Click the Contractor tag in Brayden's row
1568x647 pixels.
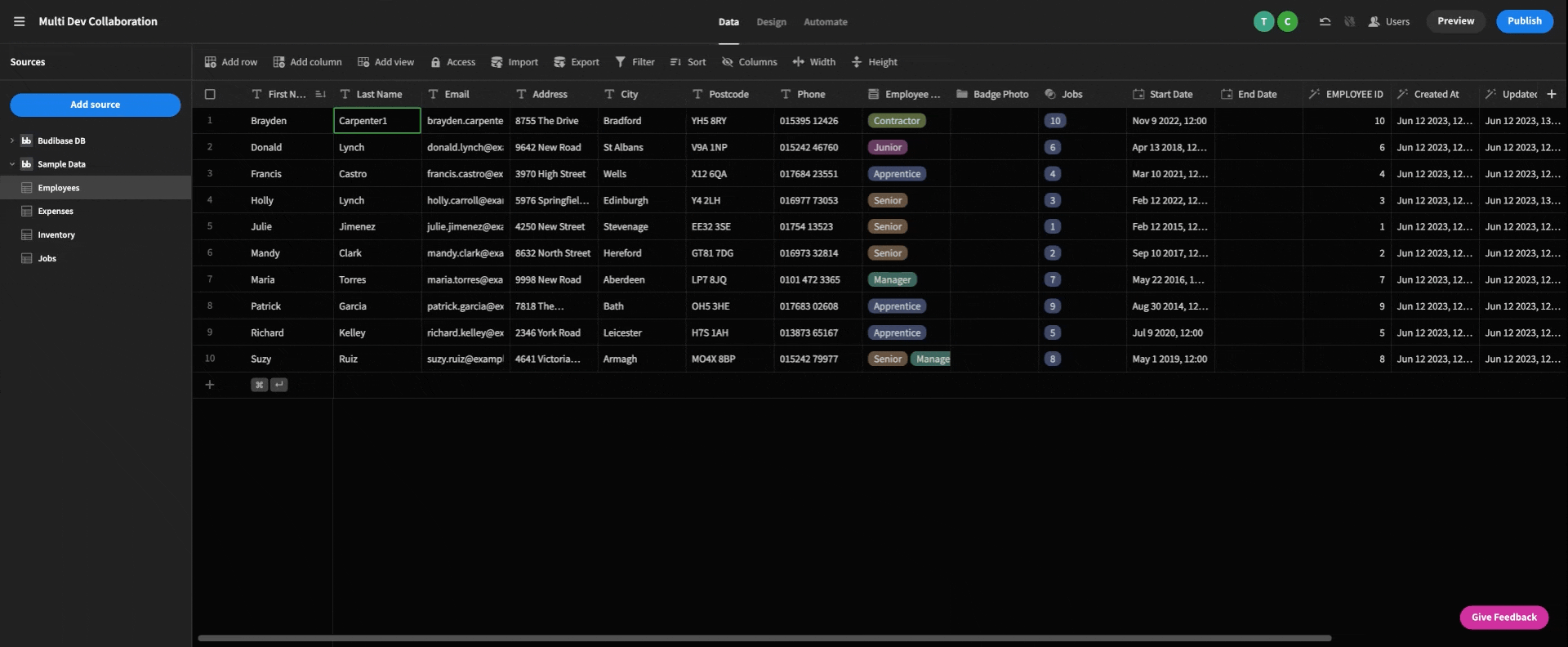pos(897,121)
